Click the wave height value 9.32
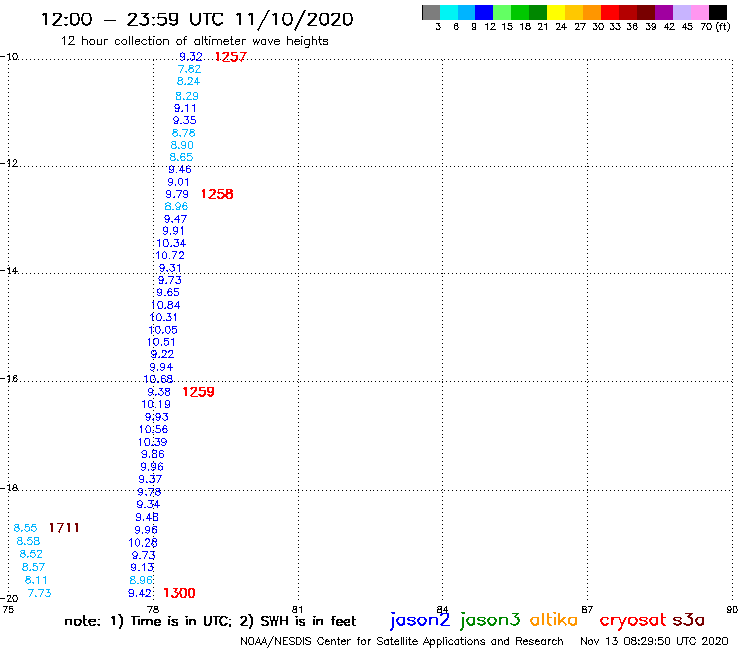Screen dimensions: 740x650 click(191, 57)
